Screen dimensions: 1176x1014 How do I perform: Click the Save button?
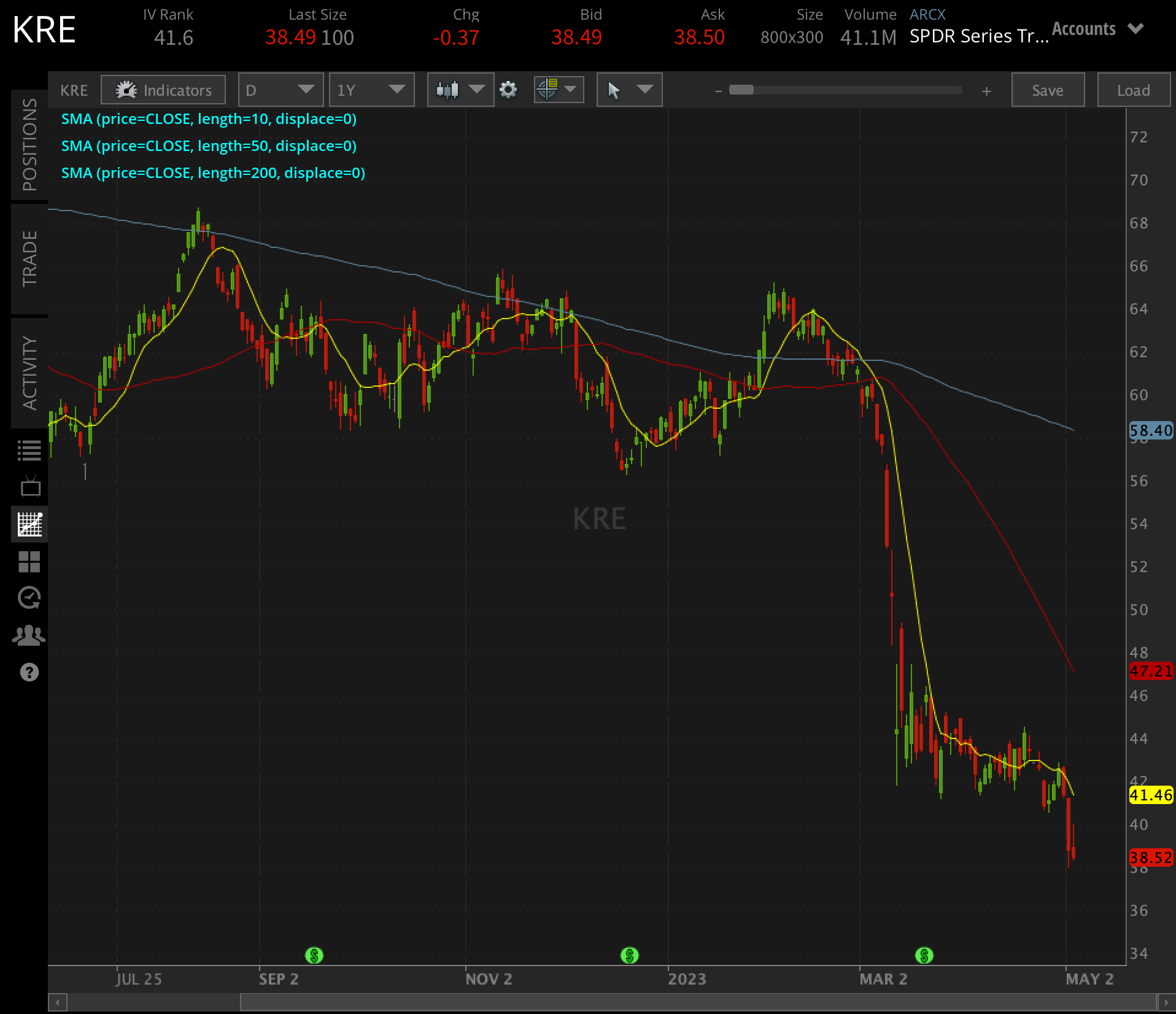[1047, 90]
